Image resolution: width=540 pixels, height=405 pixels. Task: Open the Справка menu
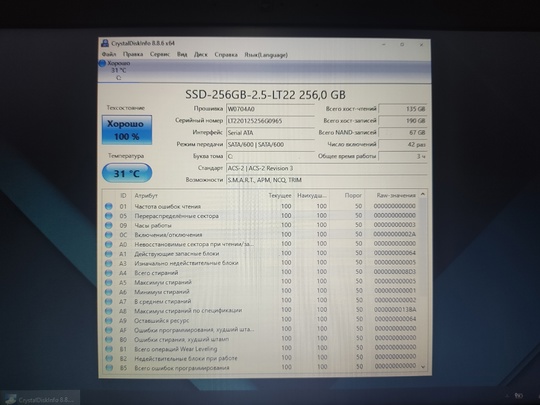pos(226,54)
